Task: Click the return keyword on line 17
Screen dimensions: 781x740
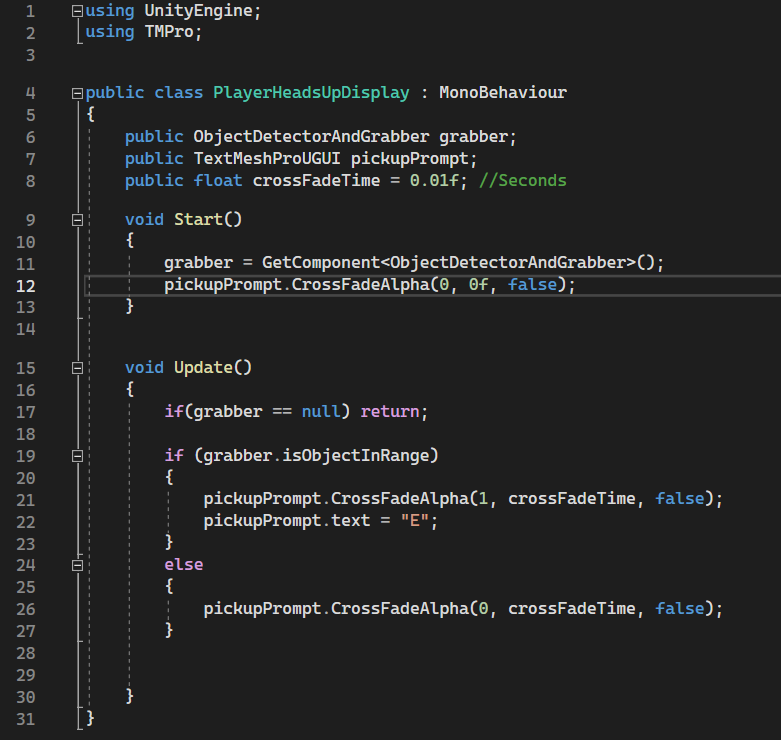Action: [x=390, y=411]
